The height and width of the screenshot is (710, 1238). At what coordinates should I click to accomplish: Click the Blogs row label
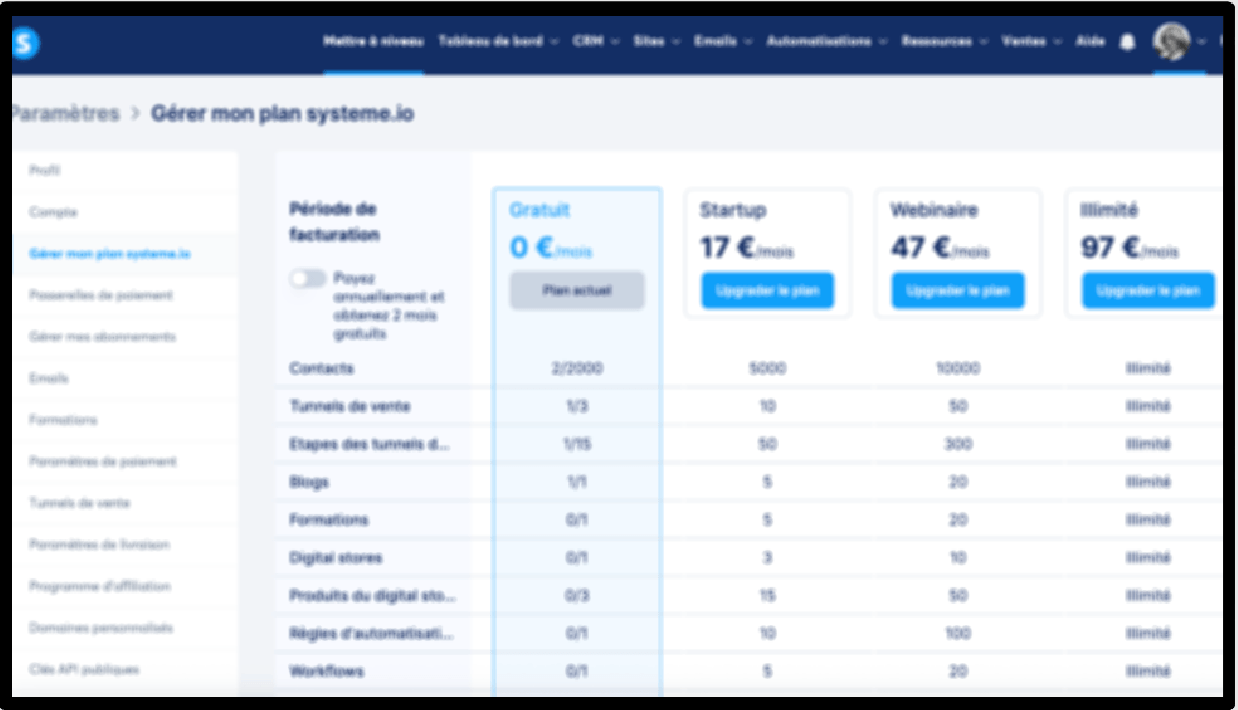click(x=309, y=482)
